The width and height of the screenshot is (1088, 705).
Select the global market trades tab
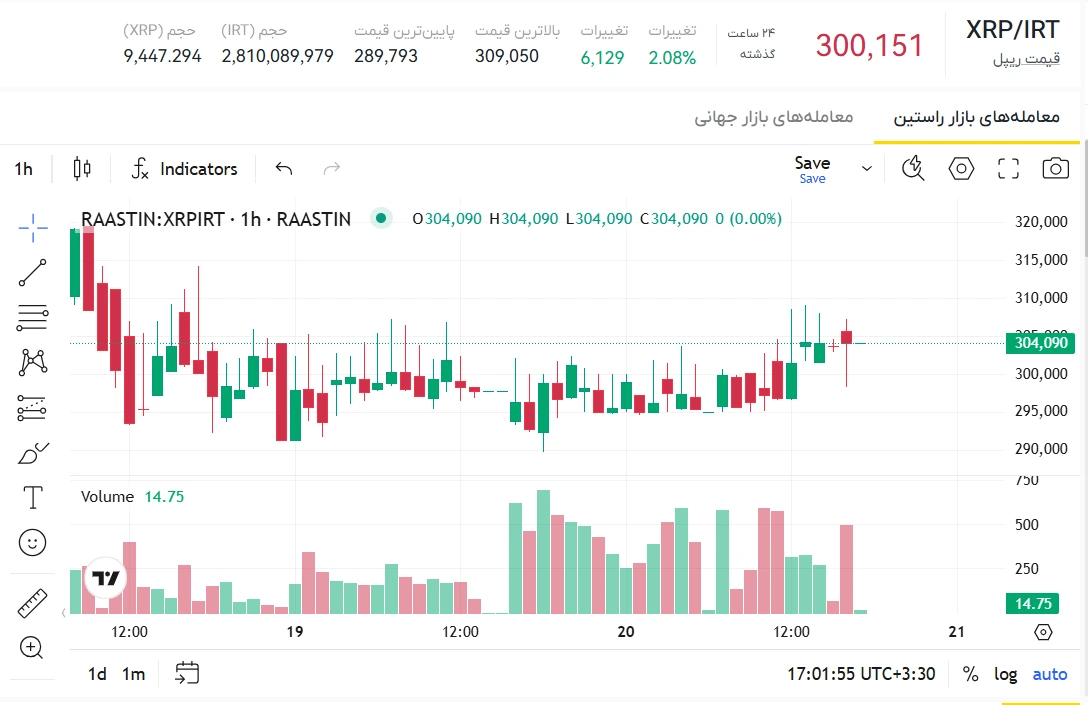pyautogui.click(x=774, y=117)
